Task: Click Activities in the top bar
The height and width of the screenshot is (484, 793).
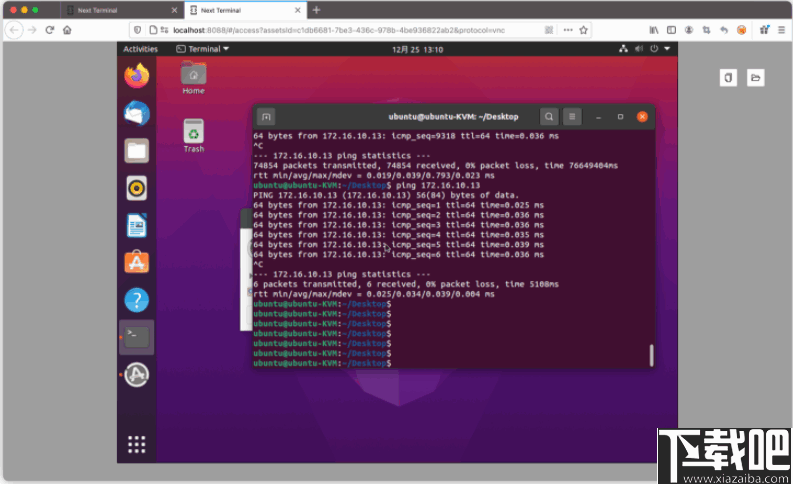Action: [x=141, y=49]
